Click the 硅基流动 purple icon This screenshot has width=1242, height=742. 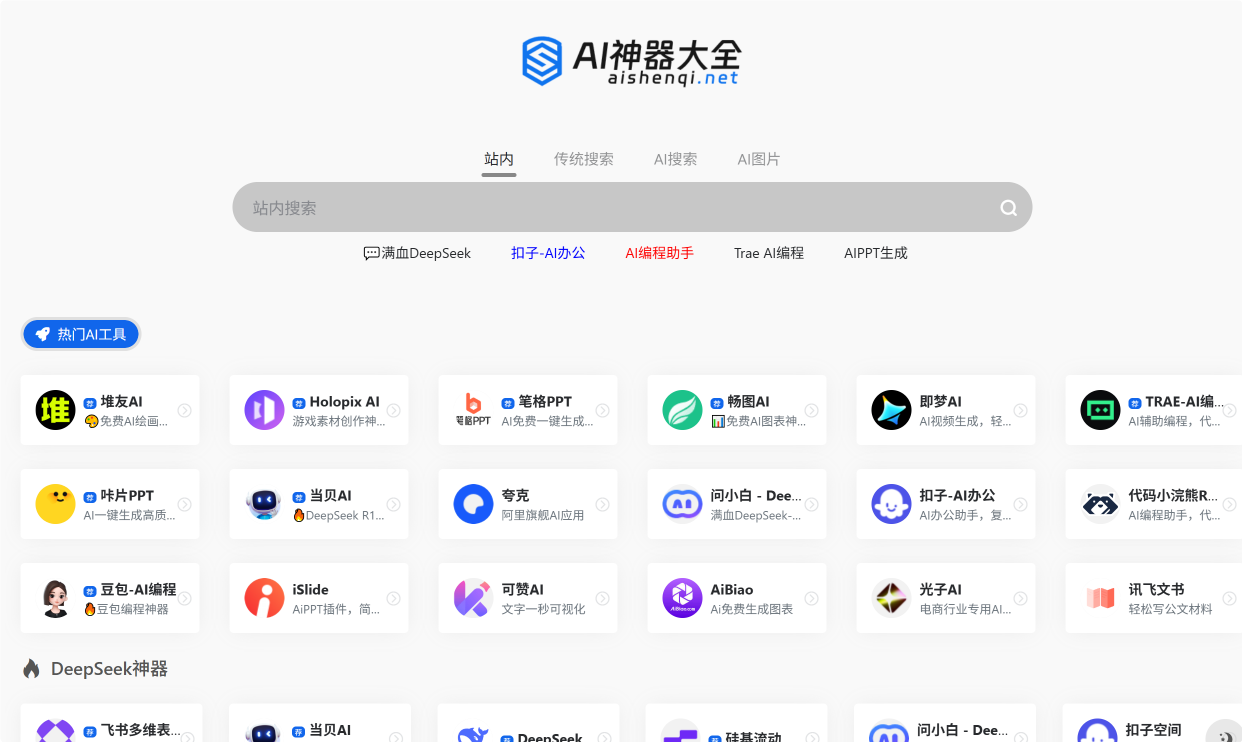point(681,731)
